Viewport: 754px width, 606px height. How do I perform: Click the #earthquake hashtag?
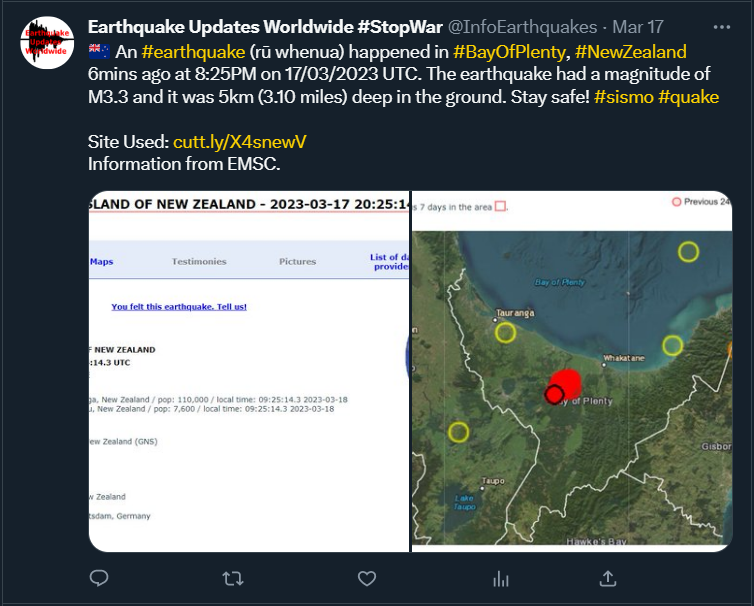pos(187,50)
